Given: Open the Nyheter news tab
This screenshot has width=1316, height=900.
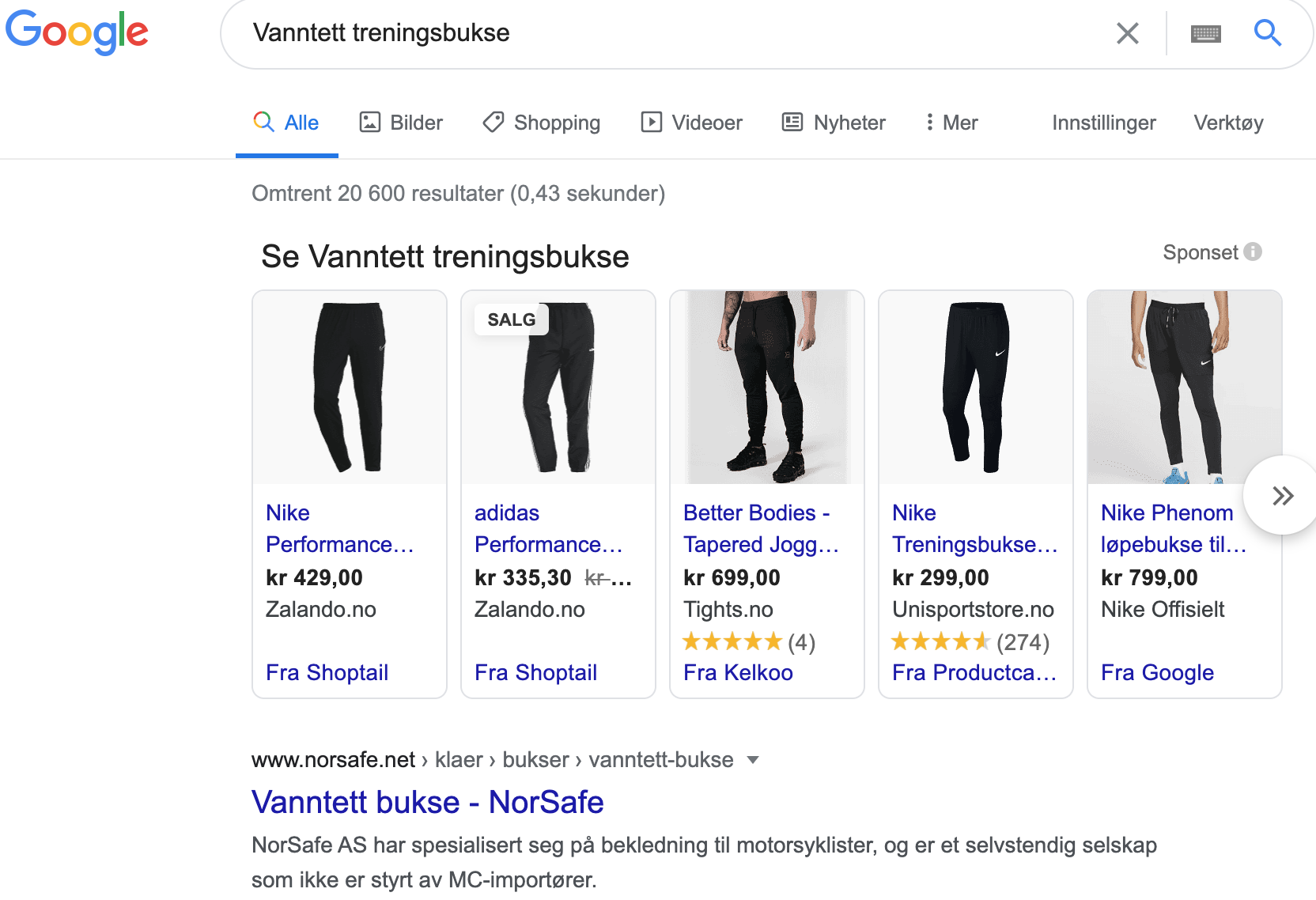Looking at the screenshot, I should (x=834, y=123).
